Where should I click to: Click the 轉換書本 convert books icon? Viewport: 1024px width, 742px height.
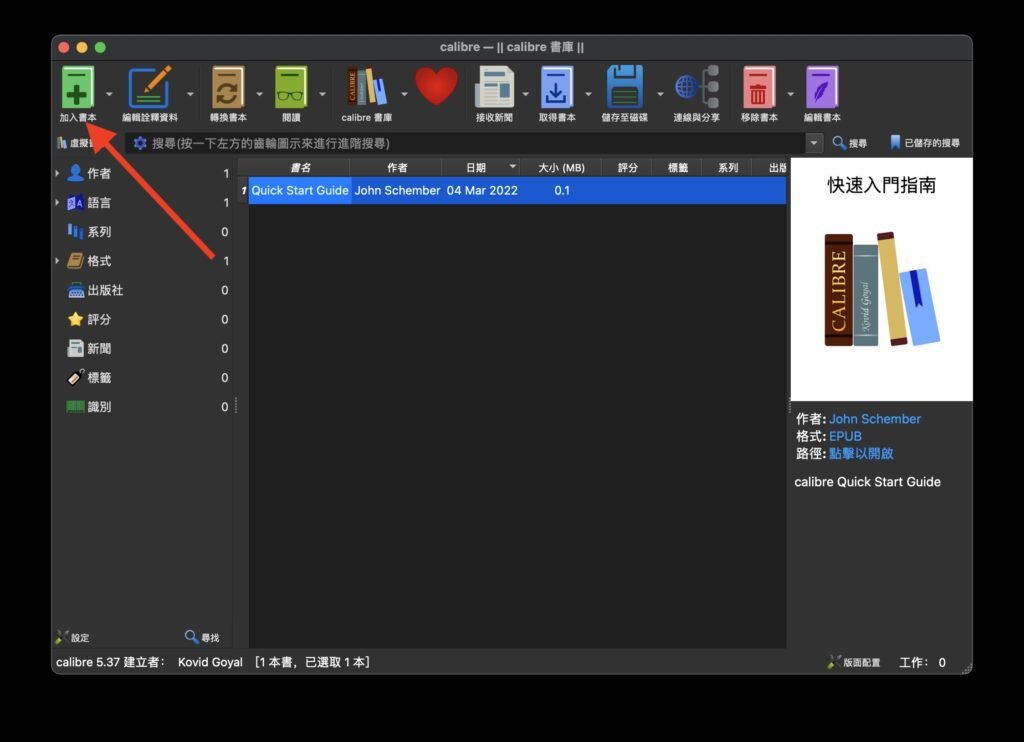click(228, 88)
